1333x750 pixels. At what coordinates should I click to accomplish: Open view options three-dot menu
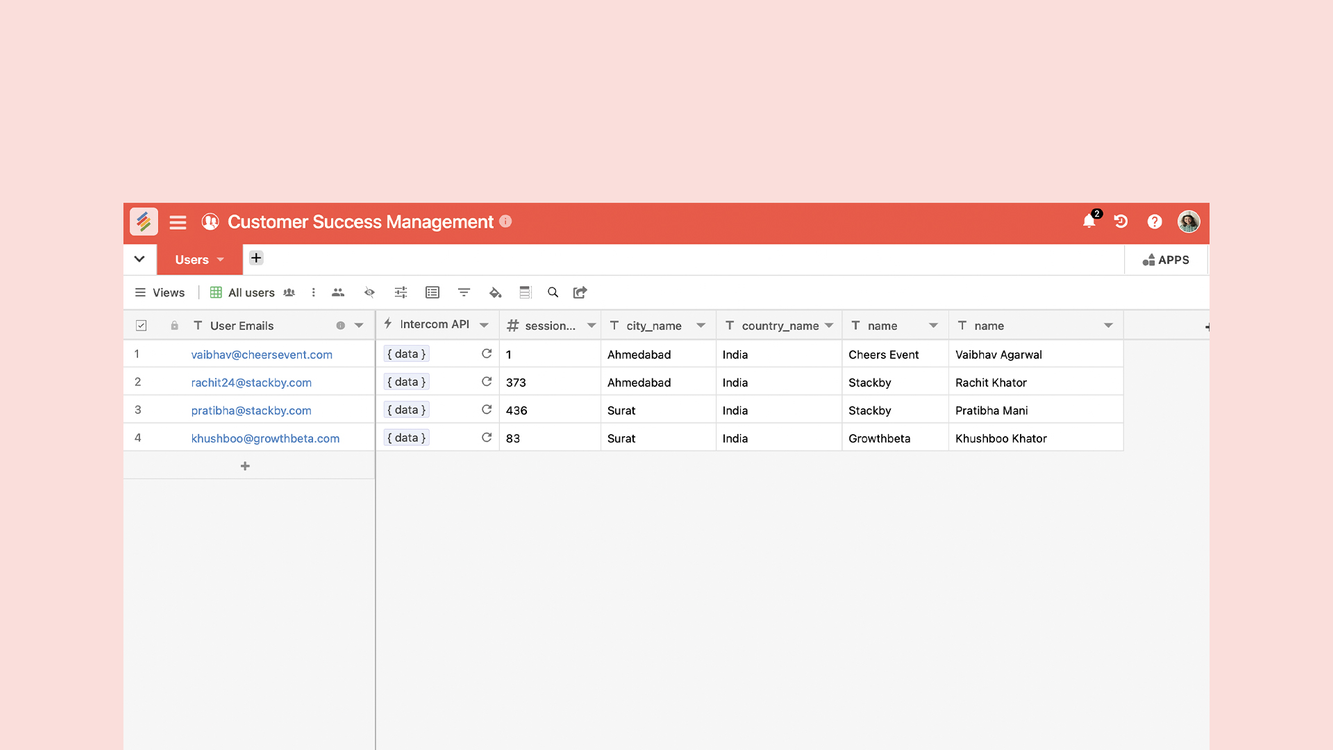(313, 293)
